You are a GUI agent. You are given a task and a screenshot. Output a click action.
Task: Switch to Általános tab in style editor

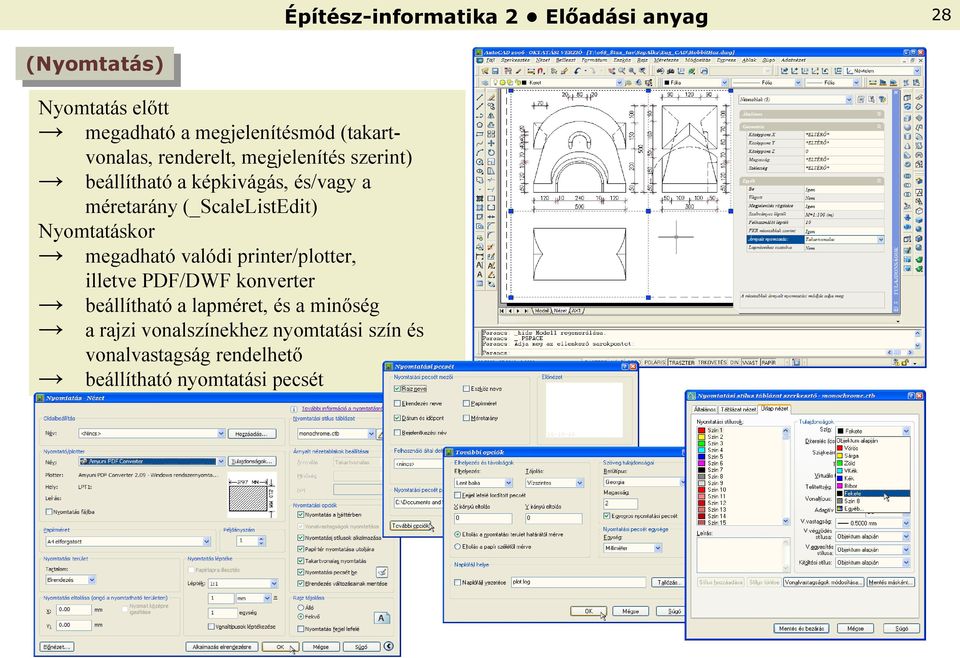pos(705,409)
